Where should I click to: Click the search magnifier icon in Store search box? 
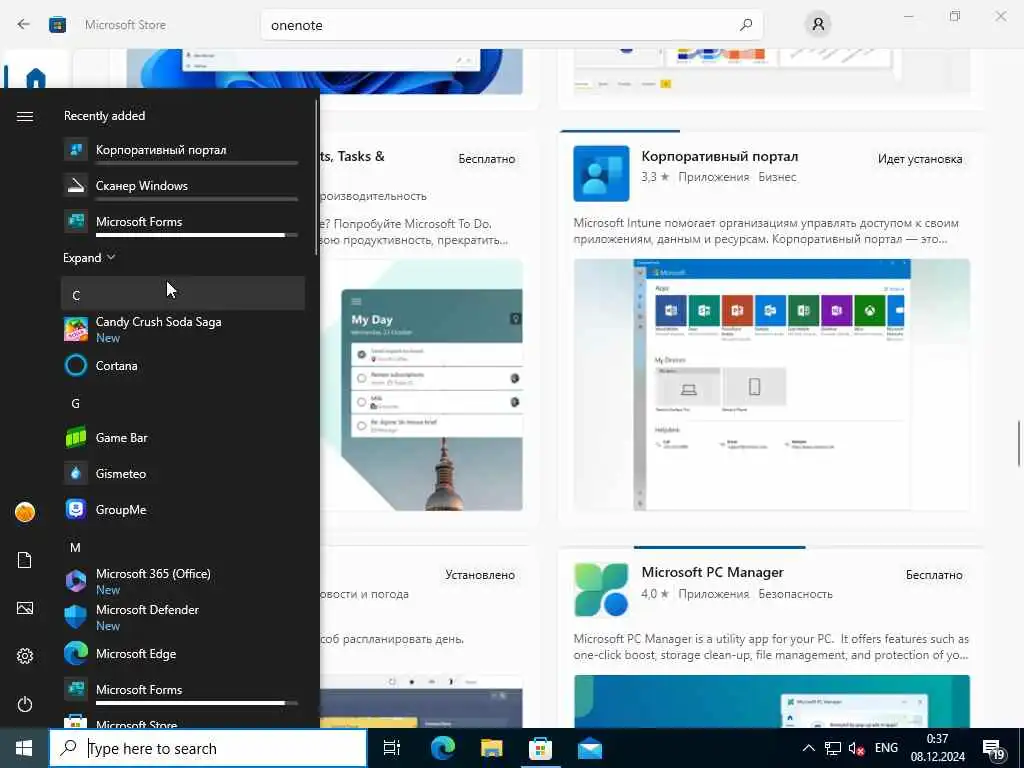click(745, 25)
